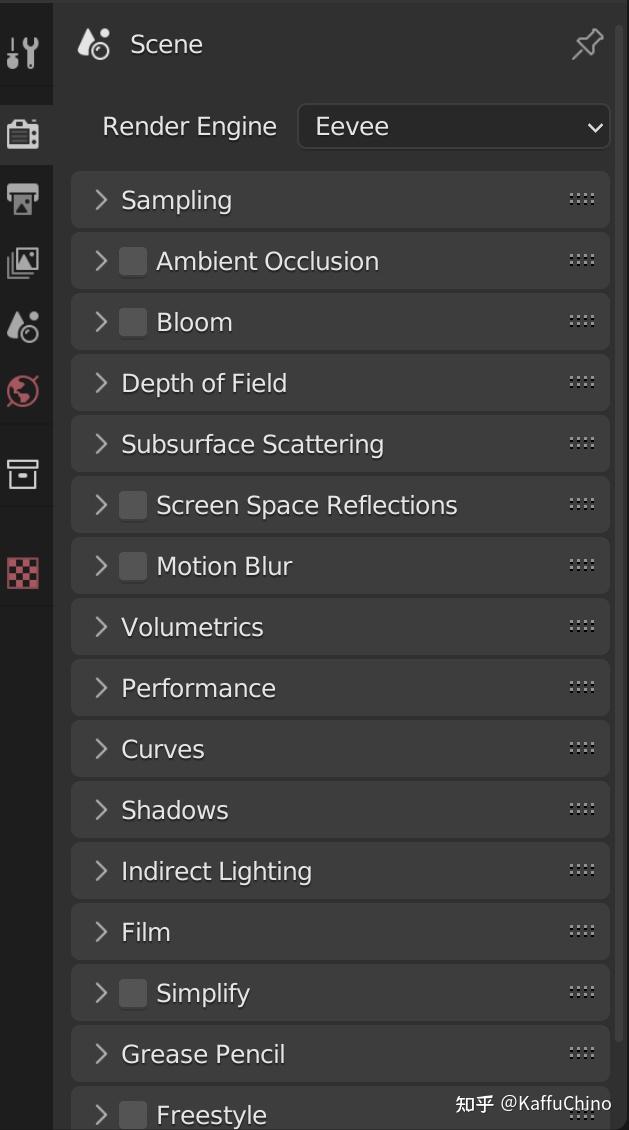
Task: Open Texture properties checker icon
Action: click(23, 573)
